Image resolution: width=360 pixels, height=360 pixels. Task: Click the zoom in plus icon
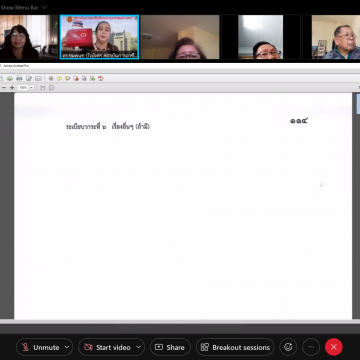12,87
